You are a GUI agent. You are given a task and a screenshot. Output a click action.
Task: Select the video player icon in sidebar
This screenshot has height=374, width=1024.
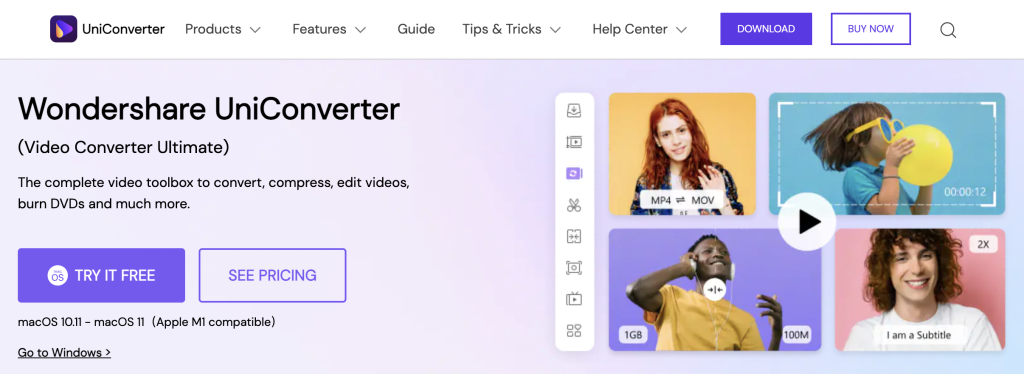pos(574,142)
